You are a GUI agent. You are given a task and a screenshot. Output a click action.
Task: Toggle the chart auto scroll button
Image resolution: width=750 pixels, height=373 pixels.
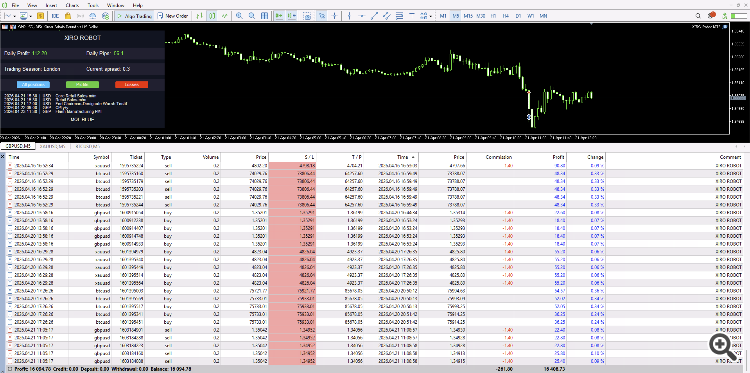tap(279, 16)
